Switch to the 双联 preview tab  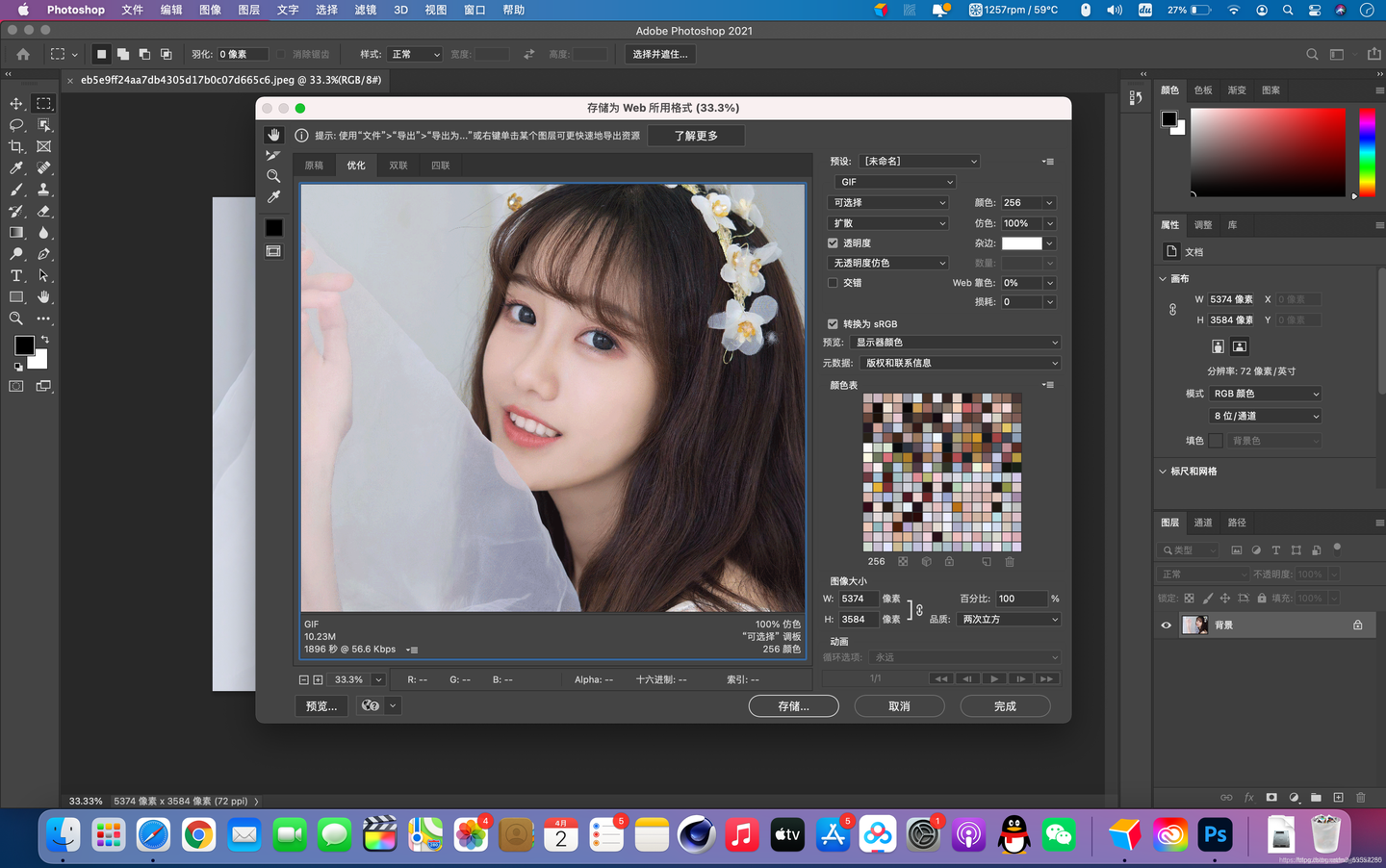pyautogui.click(x=398, y=165)
